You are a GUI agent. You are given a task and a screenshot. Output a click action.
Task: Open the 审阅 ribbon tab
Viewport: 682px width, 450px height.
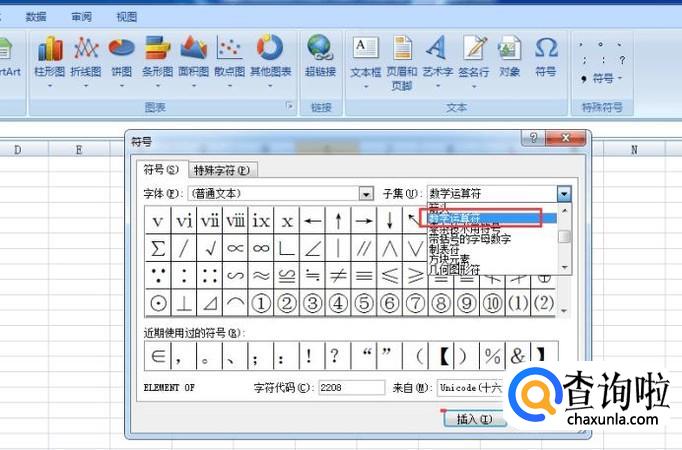click(81, 17)
